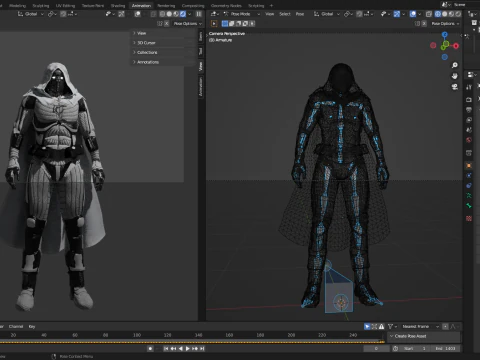Click the Z axis on navigation gizmo

coord(445,35)
